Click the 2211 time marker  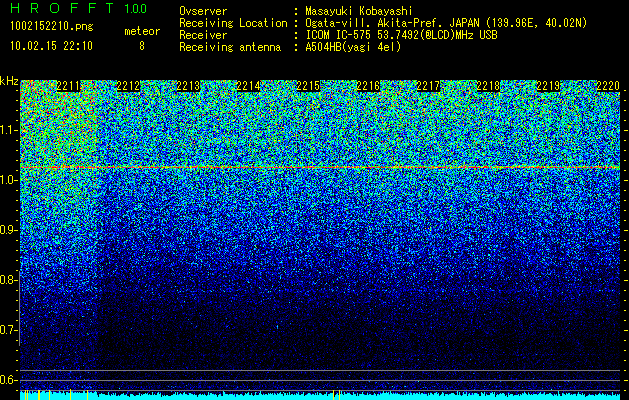(68, 86)
